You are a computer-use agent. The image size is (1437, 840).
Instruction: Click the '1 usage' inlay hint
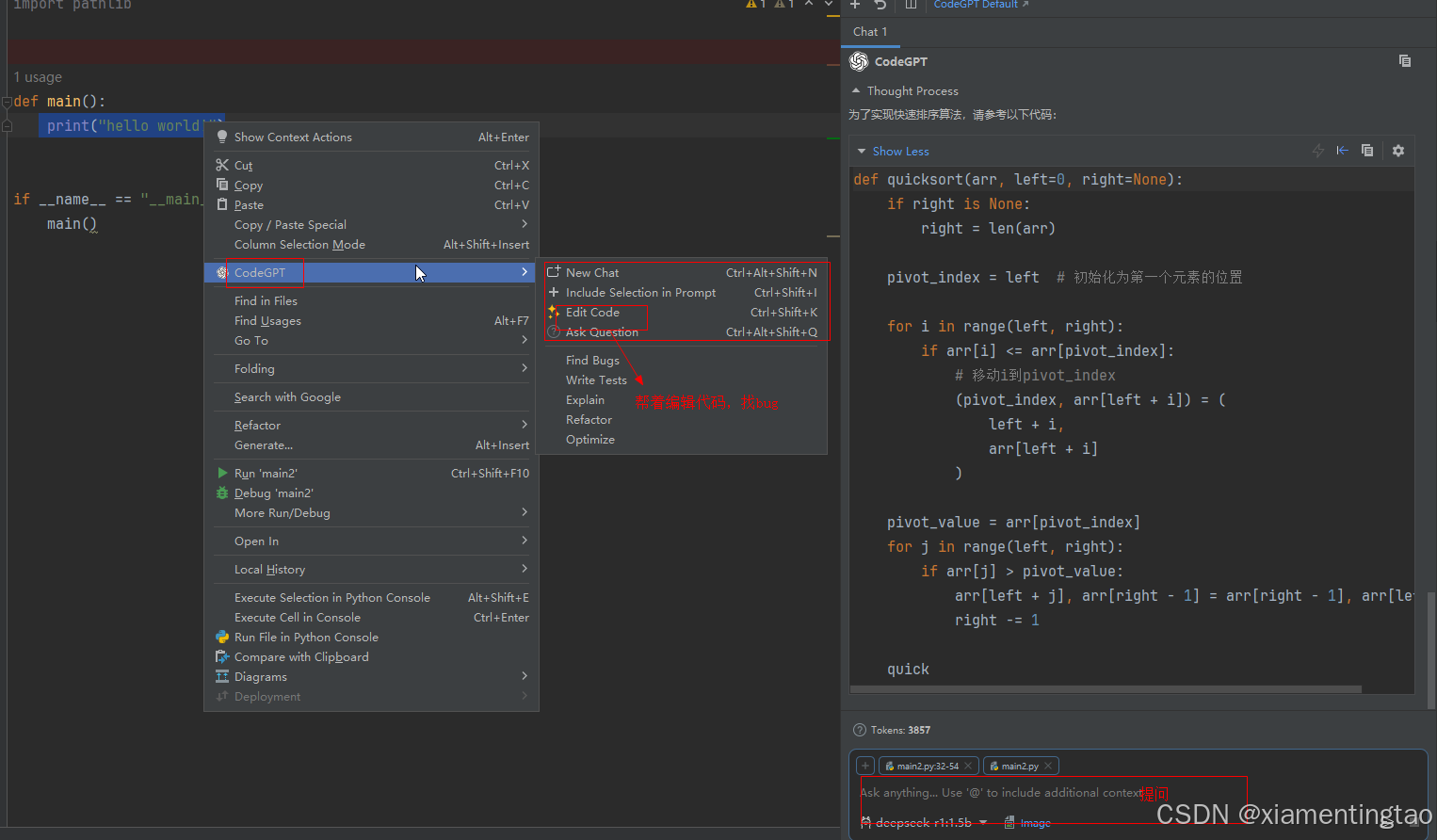tap(38, 77)
